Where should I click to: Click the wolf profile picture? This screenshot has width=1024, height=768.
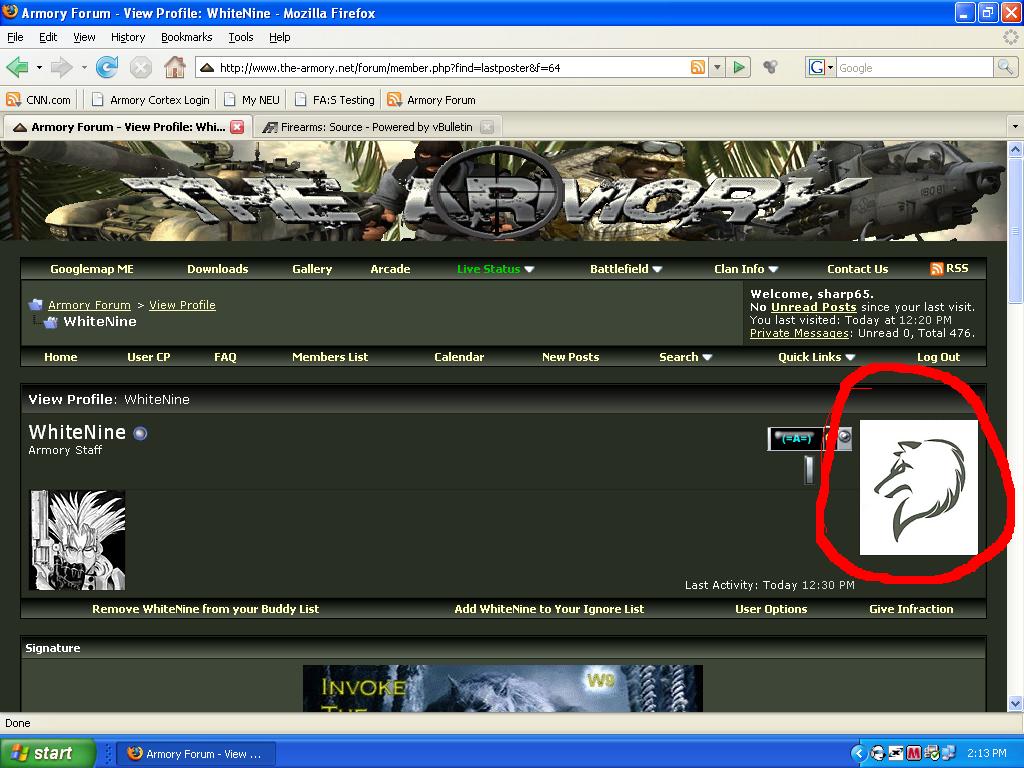tap(918, 487)
